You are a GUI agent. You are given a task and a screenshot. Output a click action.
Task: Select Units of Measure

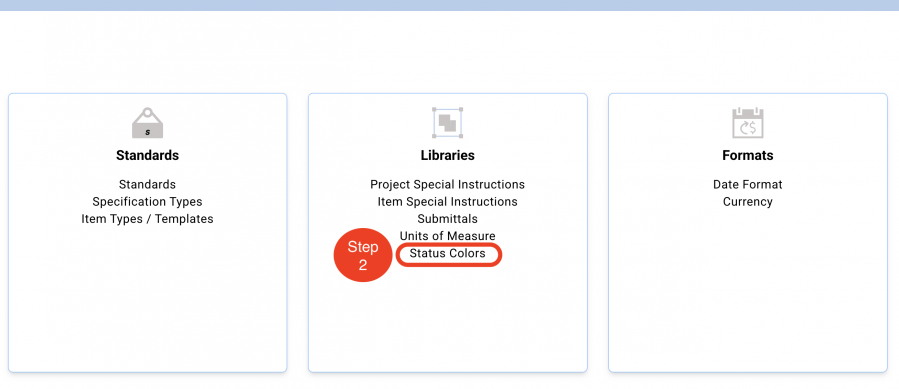[x=447, y=236]
